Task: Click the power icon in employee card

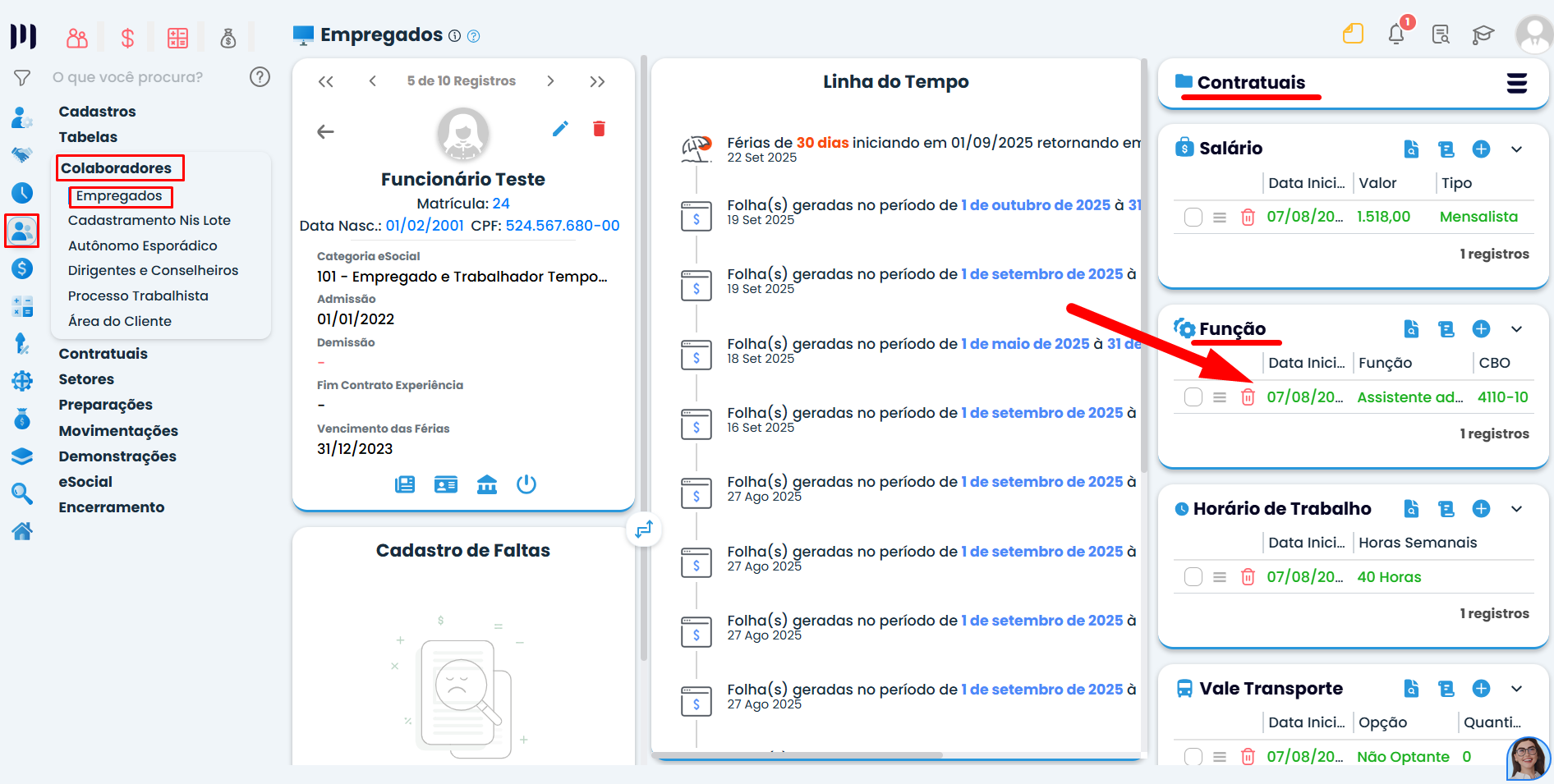Action: pyautogui.click(x=526, y=484)
